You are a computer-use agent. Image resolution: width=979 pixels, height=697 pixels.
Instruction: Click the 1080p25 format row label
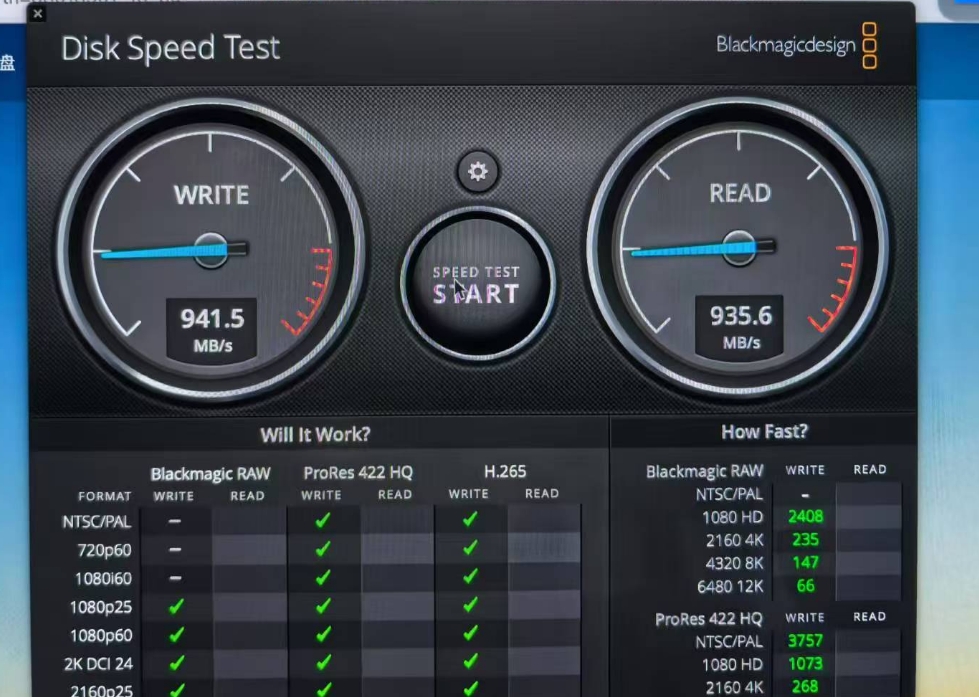point(101,608)
